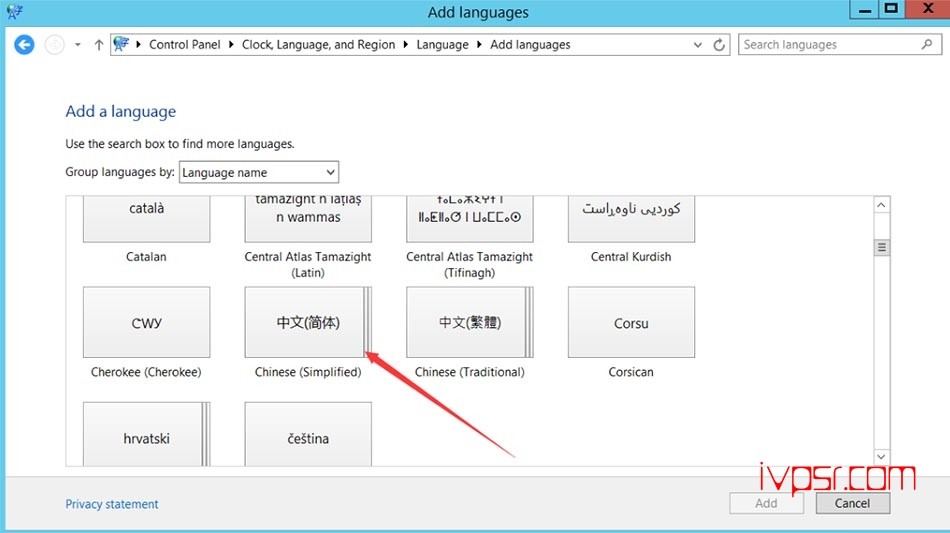Close the Add languages window
The width and height of the screenshot is (950, 533).
[928, 9]
